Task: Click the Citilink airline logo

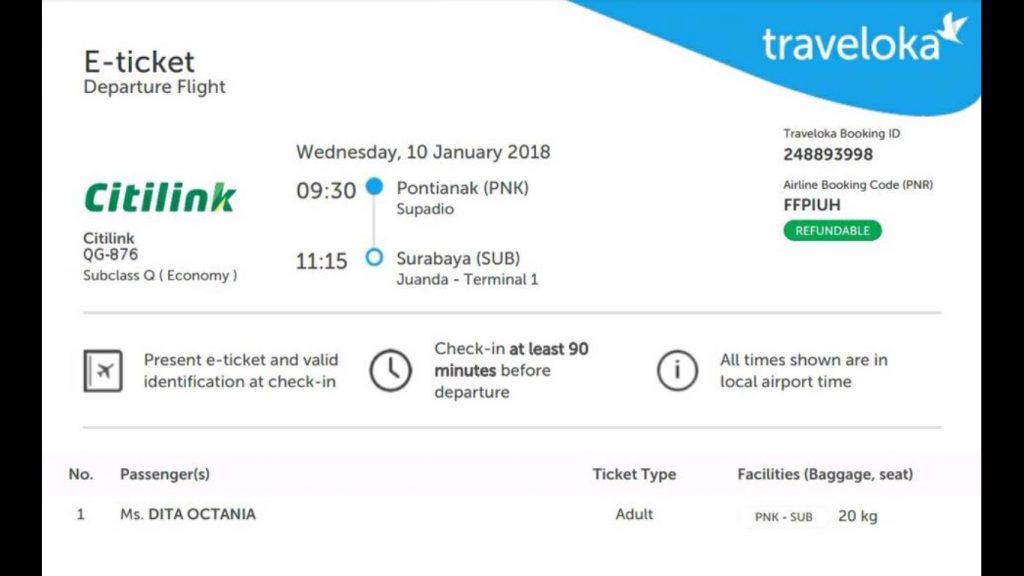Action: click(160, 197)
